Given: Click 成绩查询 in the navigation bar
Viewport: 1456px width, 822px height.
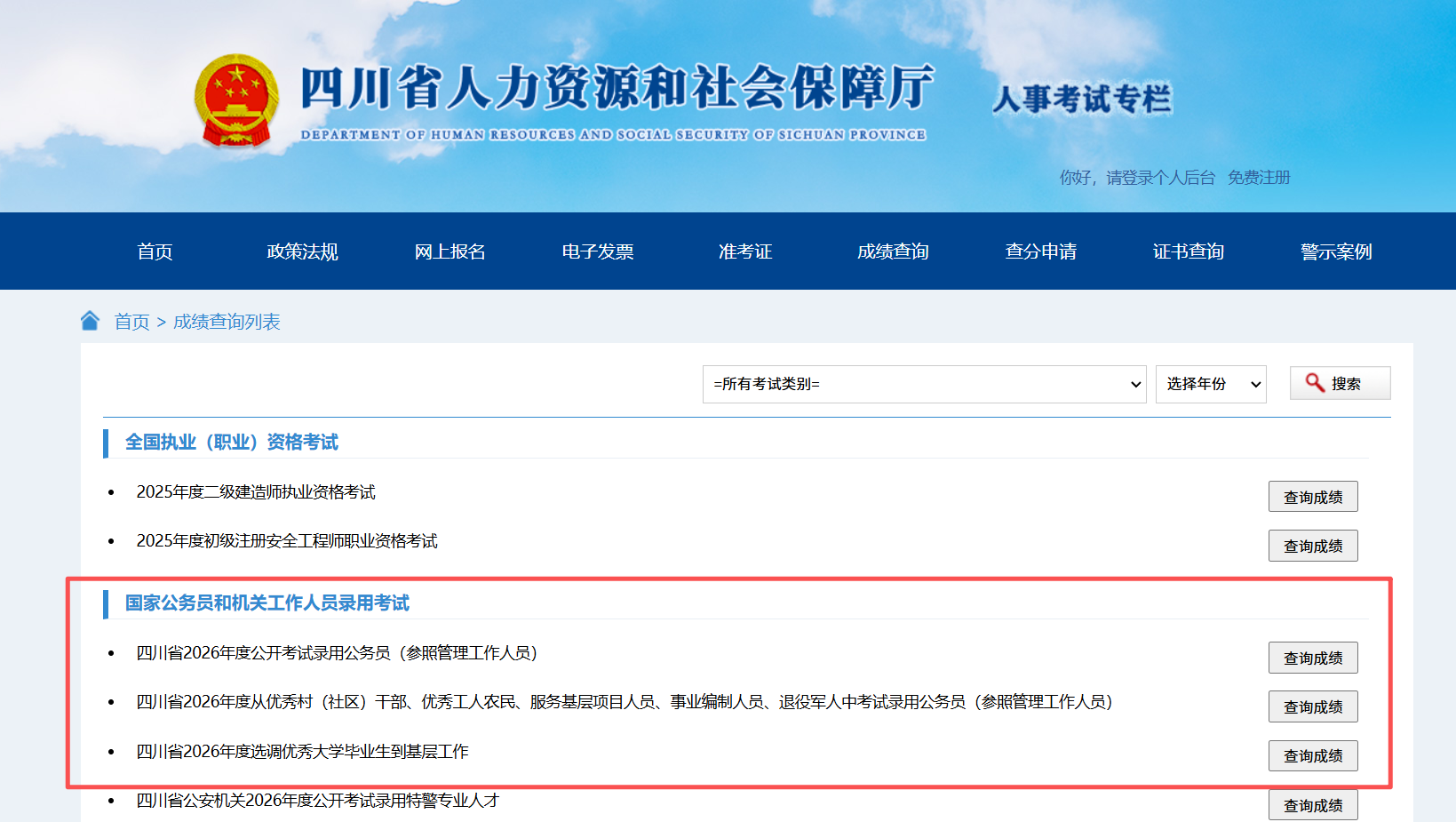Looking at the screenshot, I should [x=893, y=251].
